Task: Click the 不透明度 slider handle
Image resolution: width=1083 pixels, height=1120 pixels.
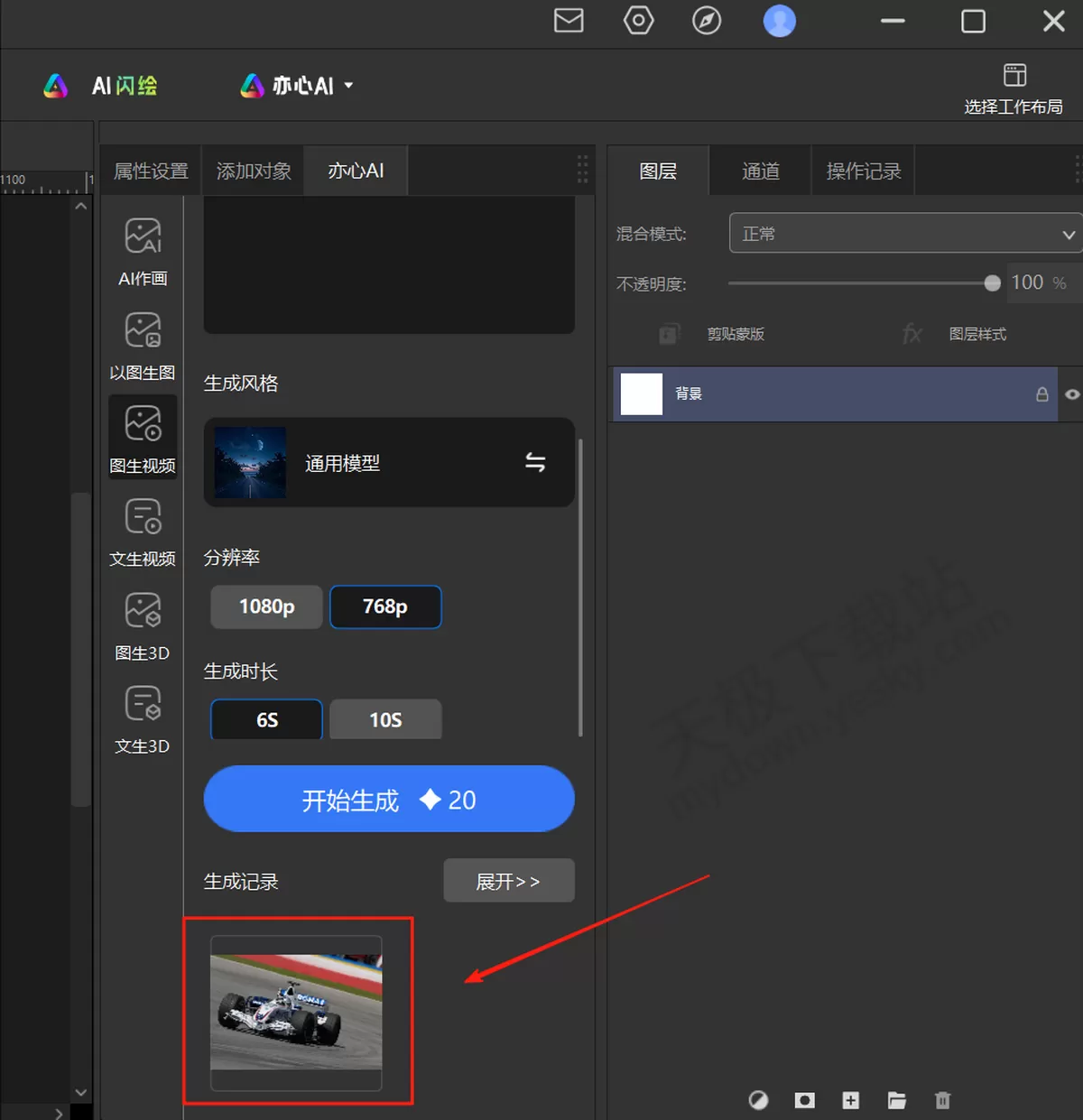Action: pyautogui.click(x=992, y=283)
